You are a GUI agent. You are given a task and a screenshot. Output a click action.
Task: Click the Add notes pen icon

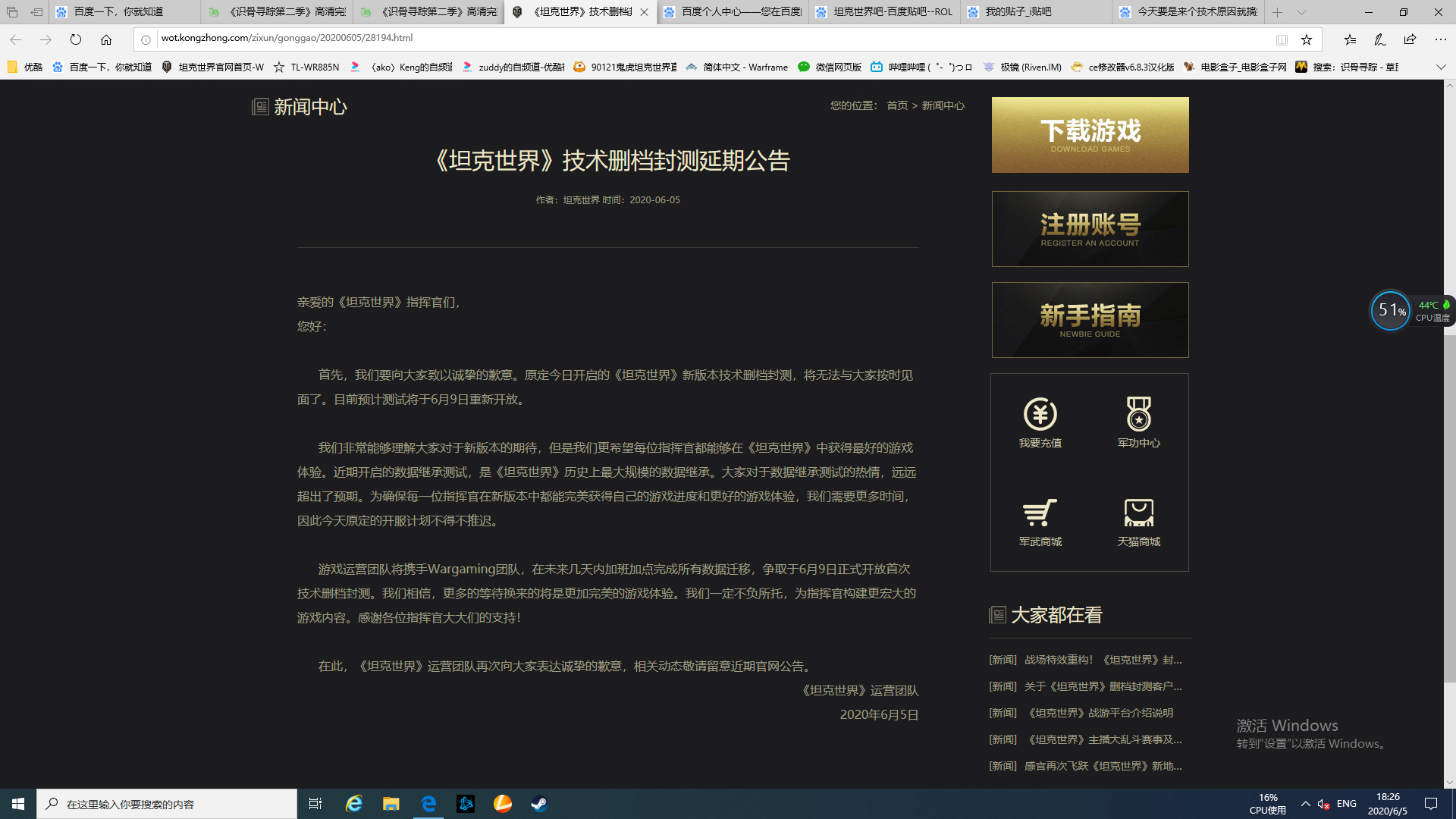[x=1379, y=39]
